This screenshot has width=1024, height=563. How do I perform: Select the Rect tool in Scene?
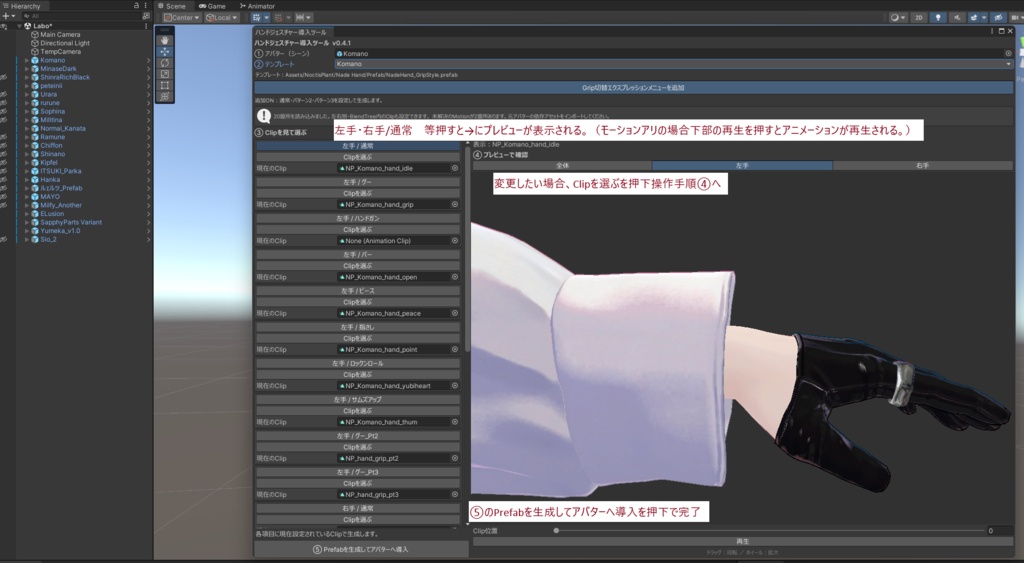165,85
